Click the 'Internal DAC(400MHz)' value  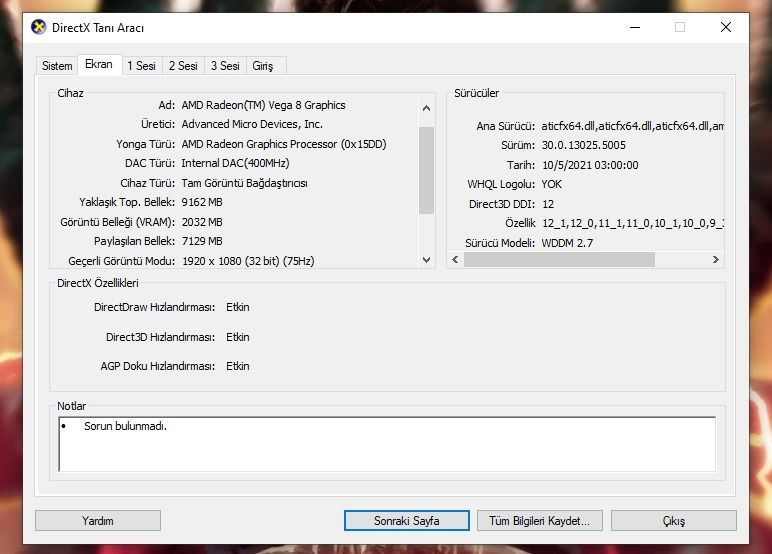coord(235,163)
